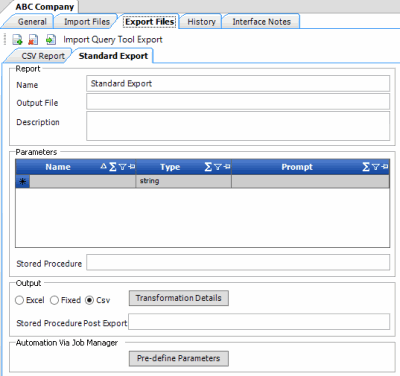Image resolution: width=400 pixels, height=376 pixels.
Task: Switch to the General tab
Action: tap(32, 22)
